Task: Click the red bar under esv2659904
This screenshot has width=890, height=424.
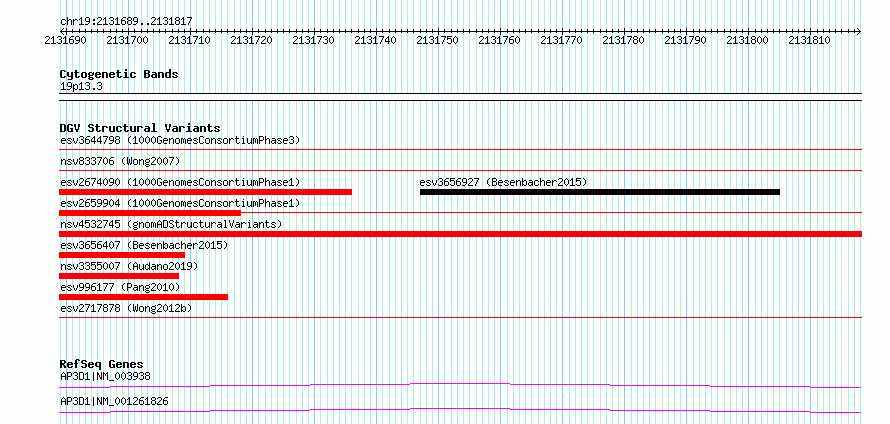Action: 150,213
